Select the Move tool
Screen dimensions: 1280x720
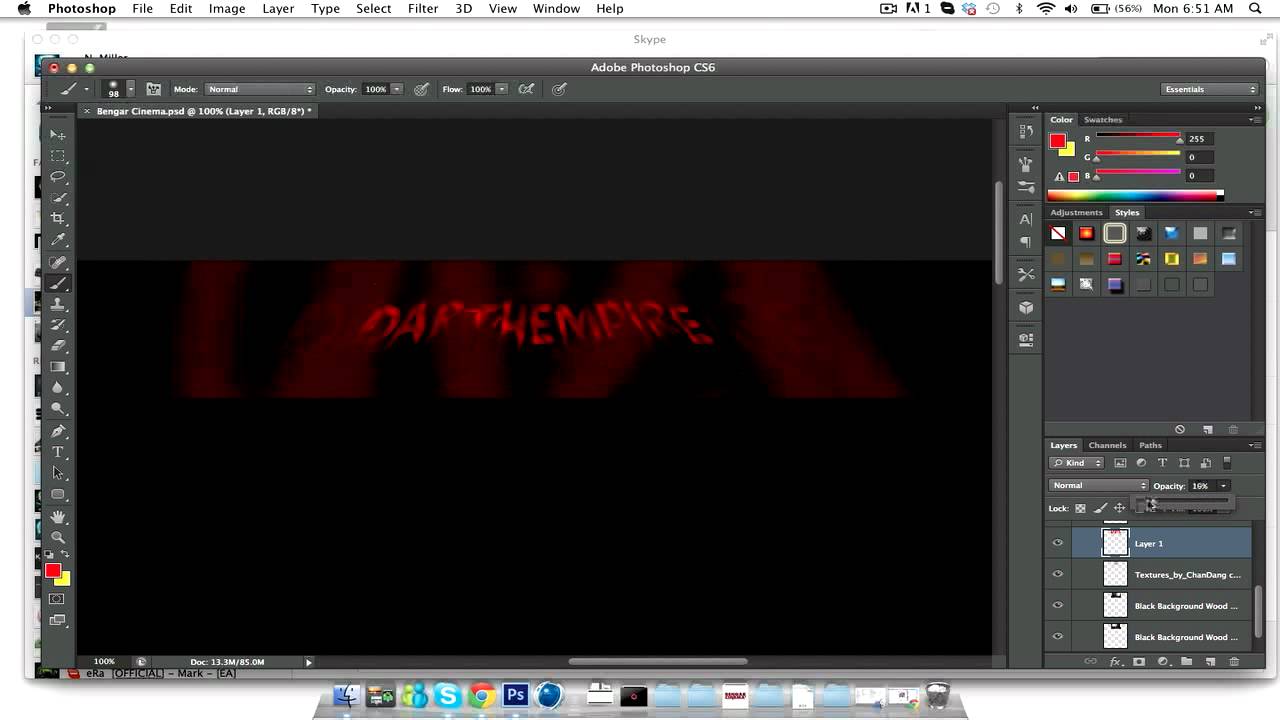coord(58,135)
